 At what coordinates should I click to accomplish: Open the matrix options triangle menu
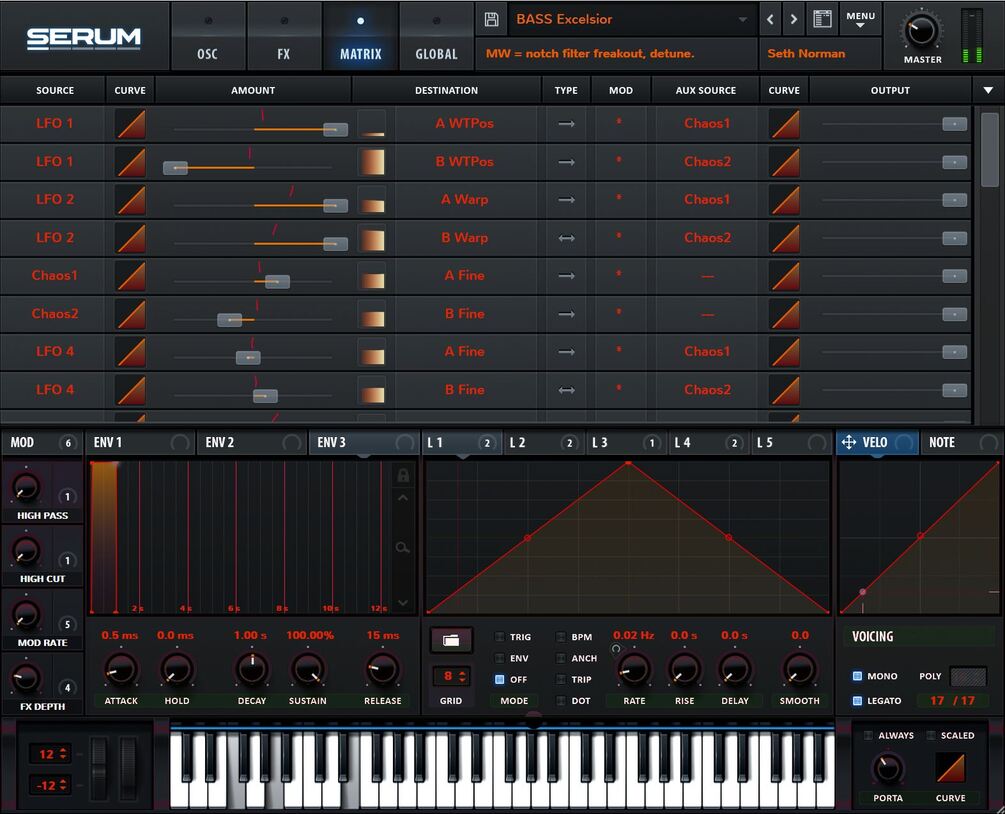click(x=988, y=90)
